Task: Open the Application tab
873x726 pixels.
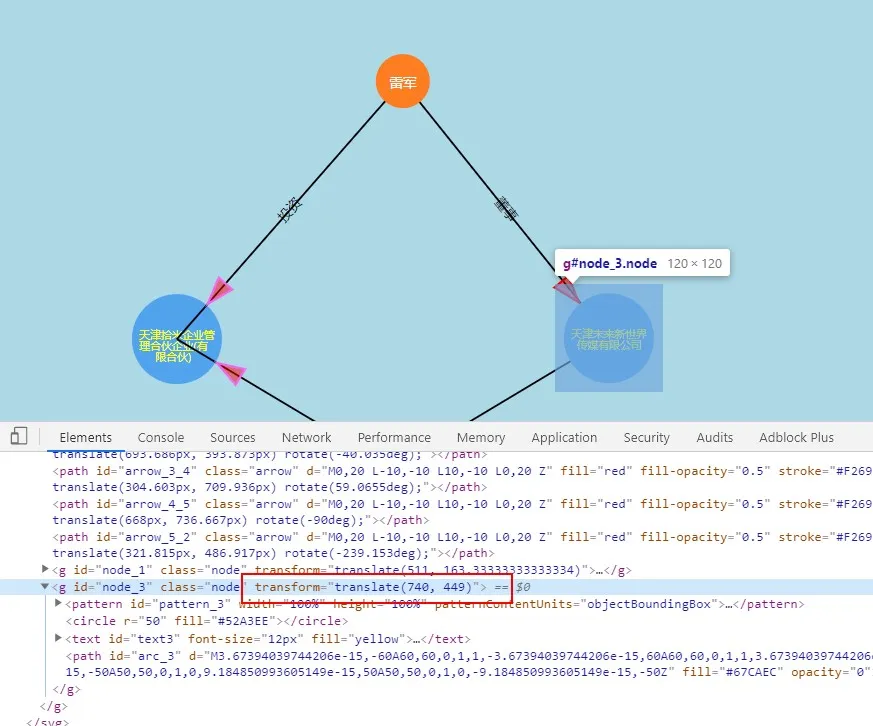Action: pyautogui.click(x=564, y=438)
